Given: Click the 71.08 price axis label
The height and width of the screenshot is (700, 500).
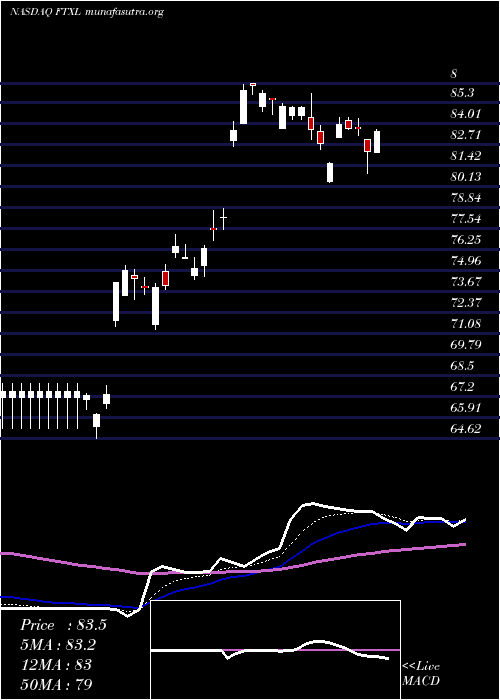Looking at the screenshot, I should pos(466,324).
